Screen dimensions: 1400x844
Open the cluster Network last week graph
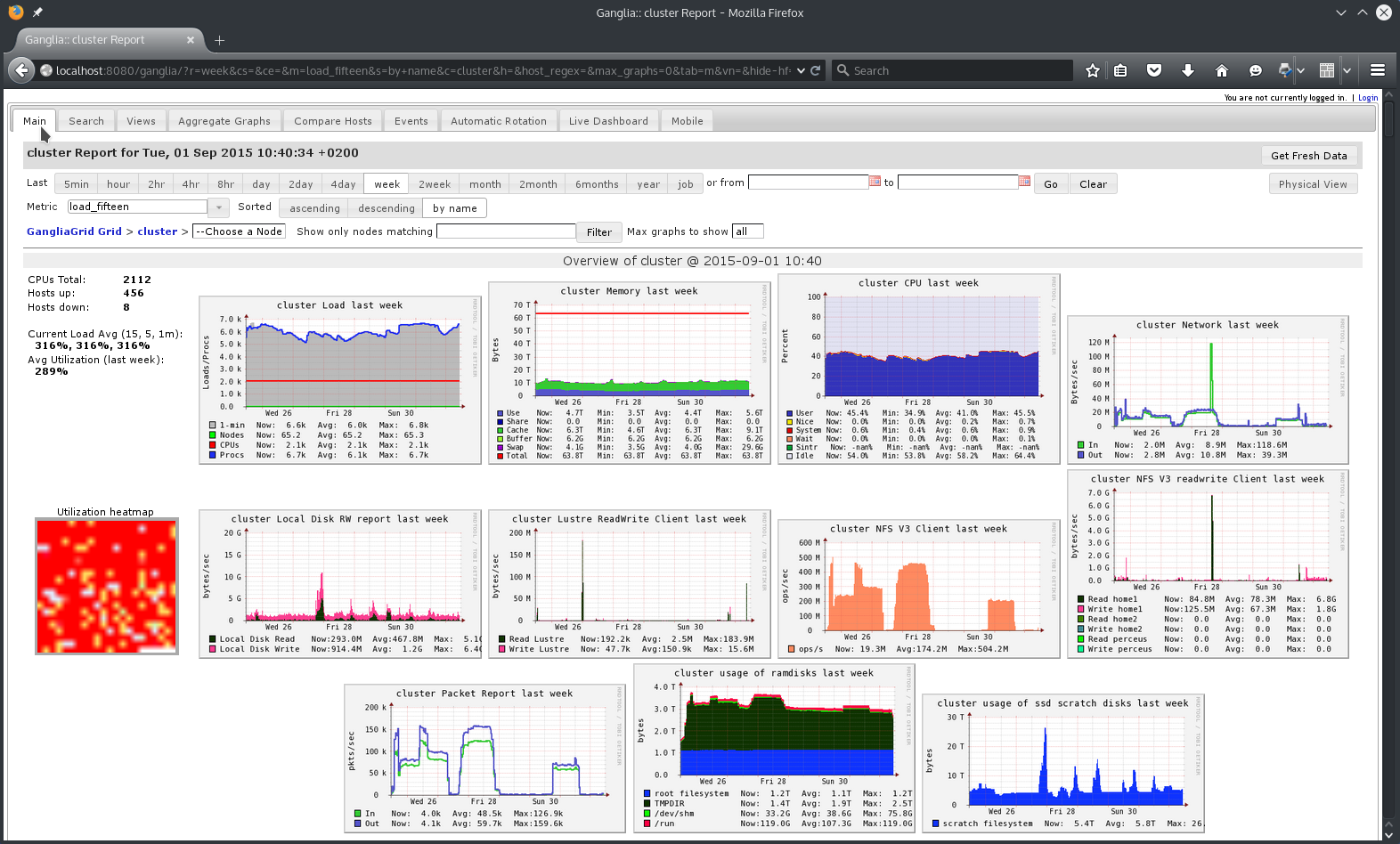(x=1208, y=389)
